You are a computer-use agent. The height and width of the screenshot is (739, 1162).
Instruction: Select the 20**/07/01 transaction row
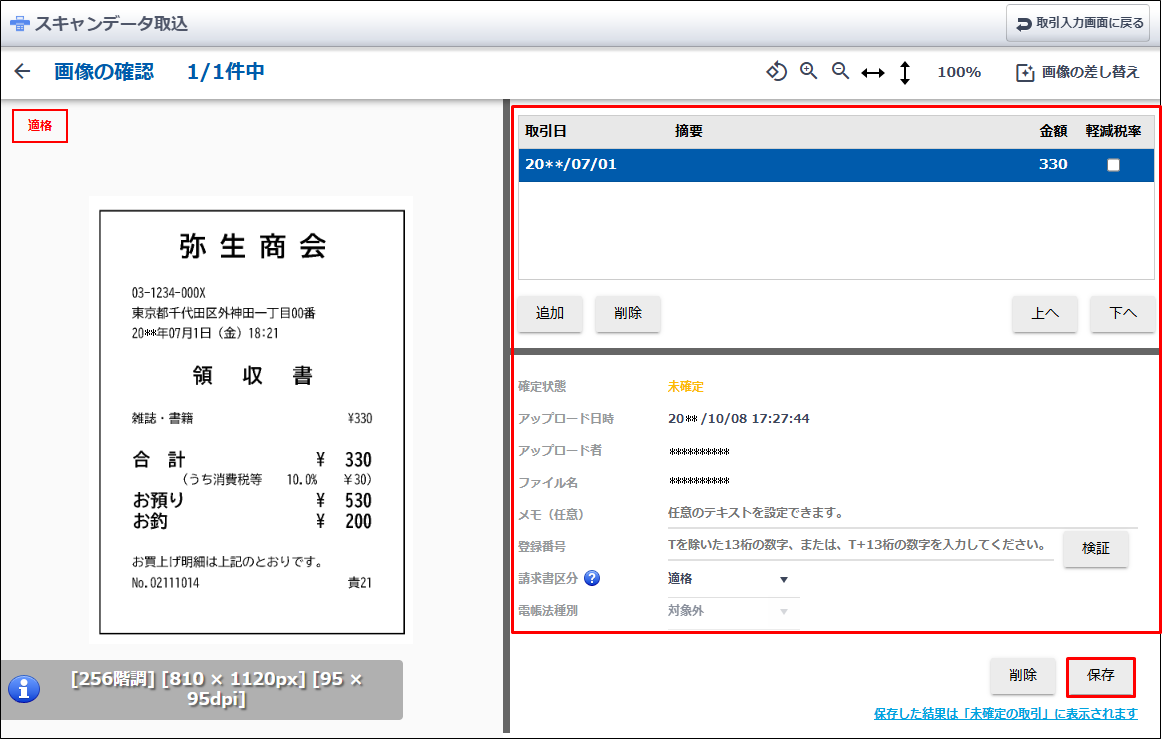pyautogui.click(x=836, y=165)
